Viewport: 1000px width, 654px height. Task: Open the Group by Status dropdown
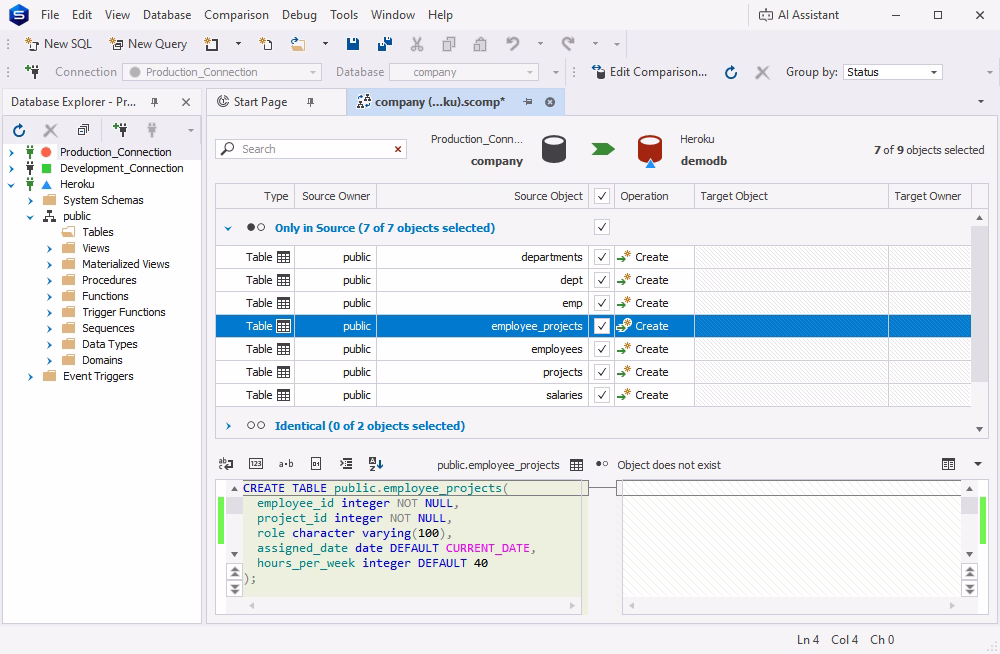892,72
